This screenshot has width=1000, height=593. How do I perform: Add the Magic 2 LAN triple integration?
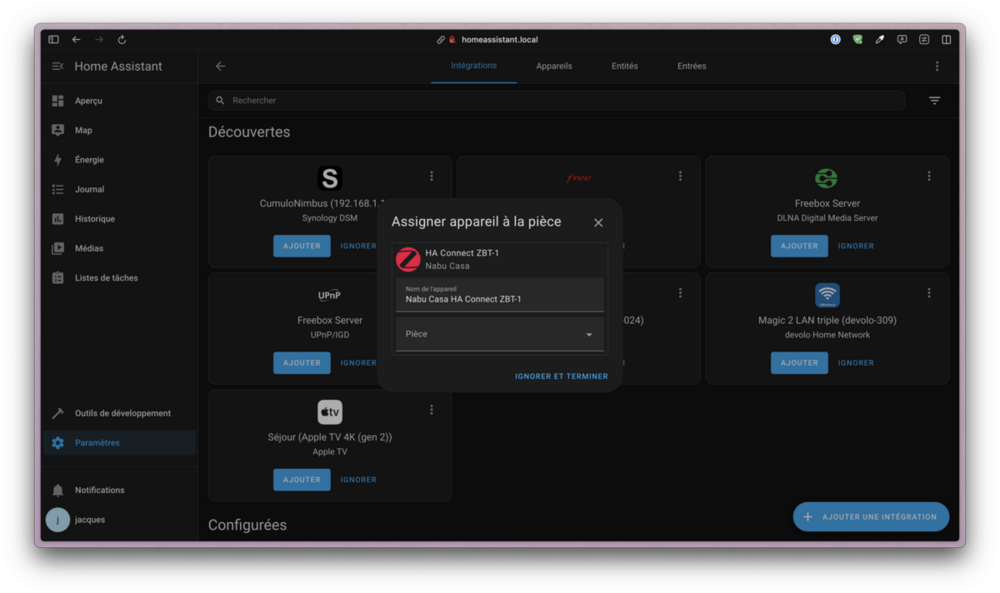[799, 363]
